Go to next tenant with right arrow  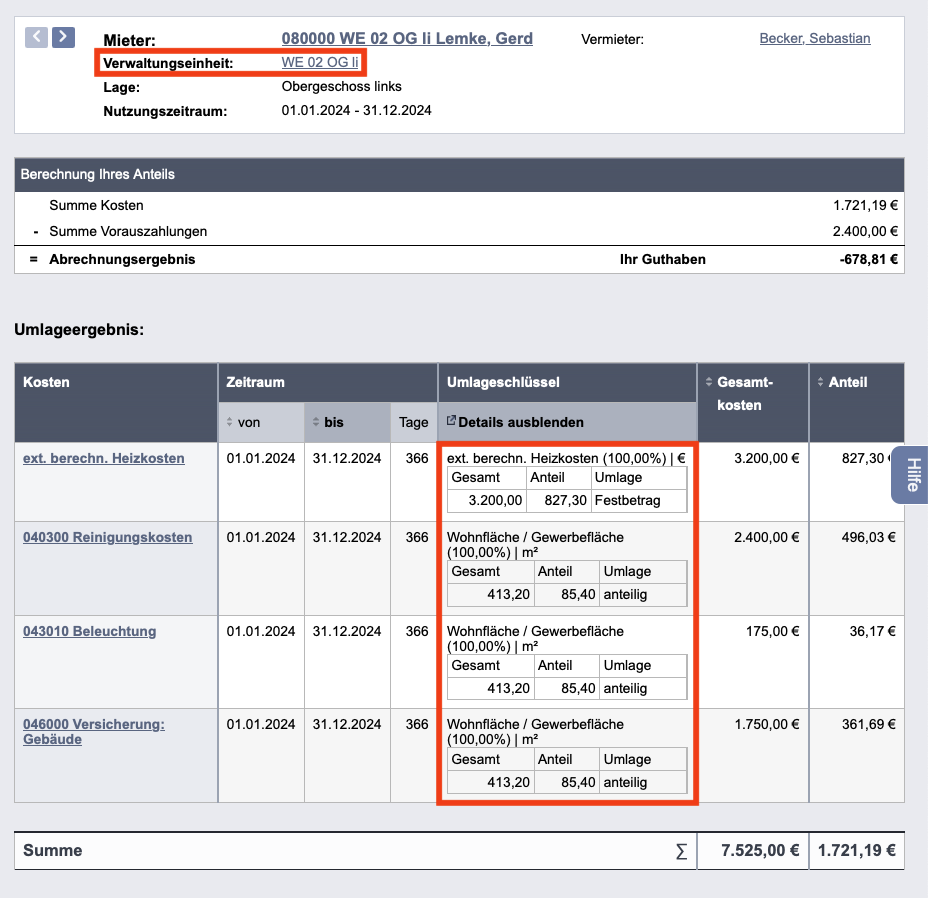pyautogui.click(x=63, y=37)
